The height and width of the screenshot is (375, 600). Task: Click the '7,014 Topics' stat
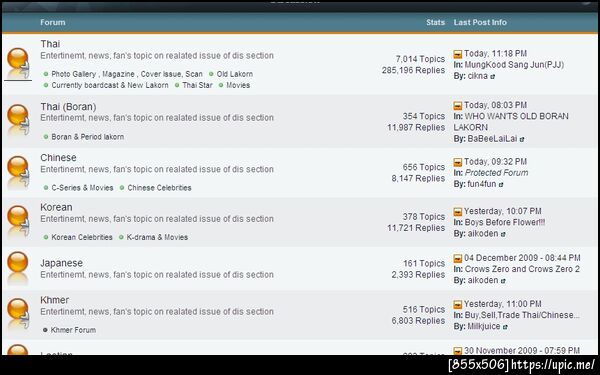(x=420, y=59)
